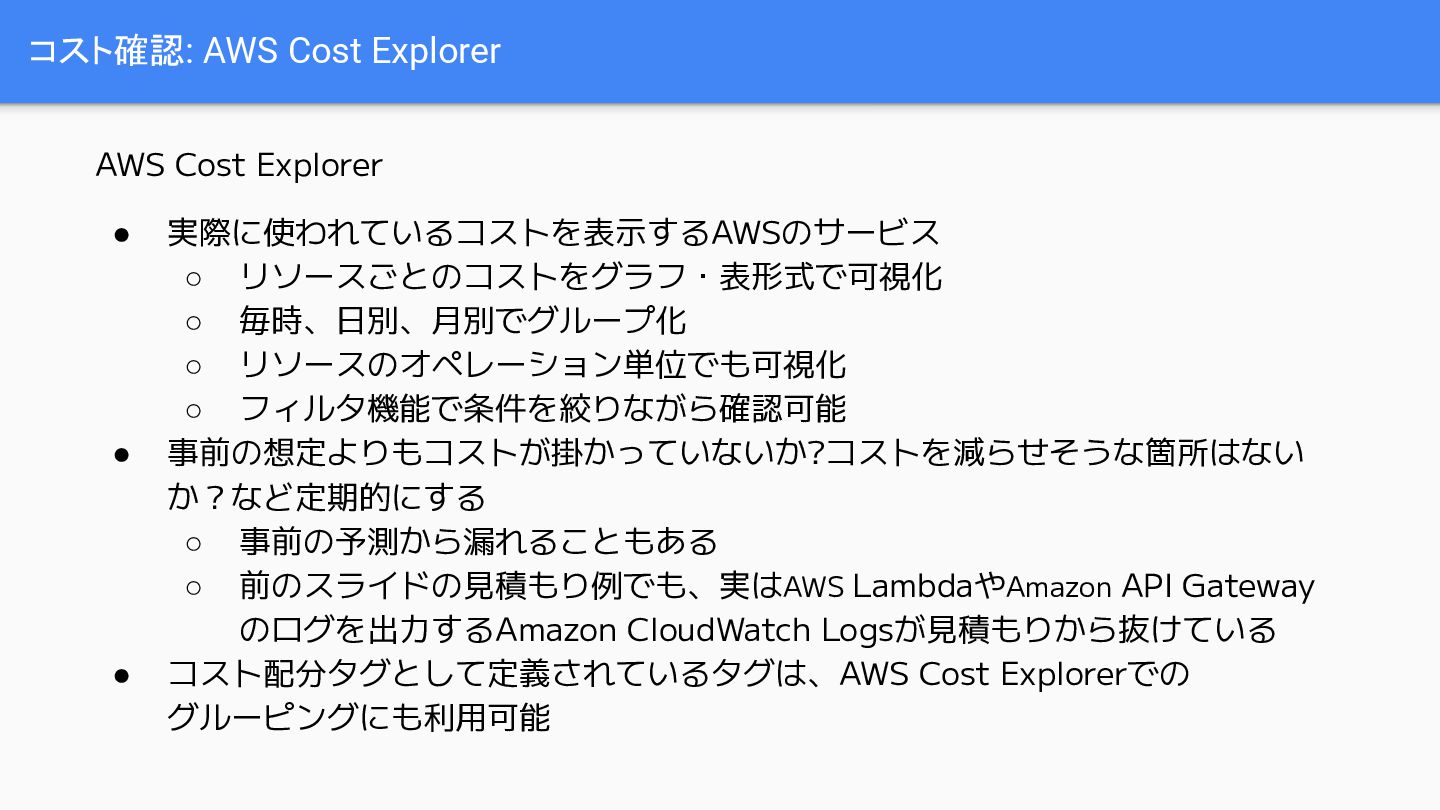
Task: Click the slide title "コスト確認: AWS Cost Explorer"
Action: [x=264, y=51]
